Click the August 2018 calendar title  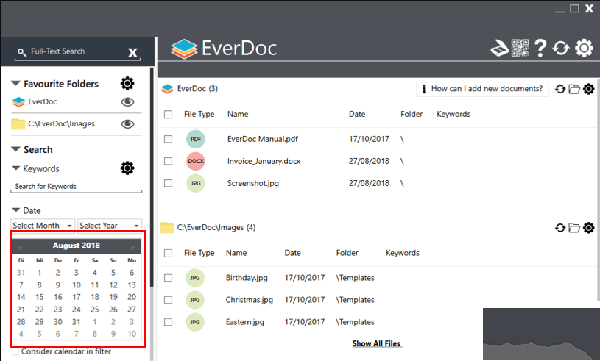pos(76,245)
